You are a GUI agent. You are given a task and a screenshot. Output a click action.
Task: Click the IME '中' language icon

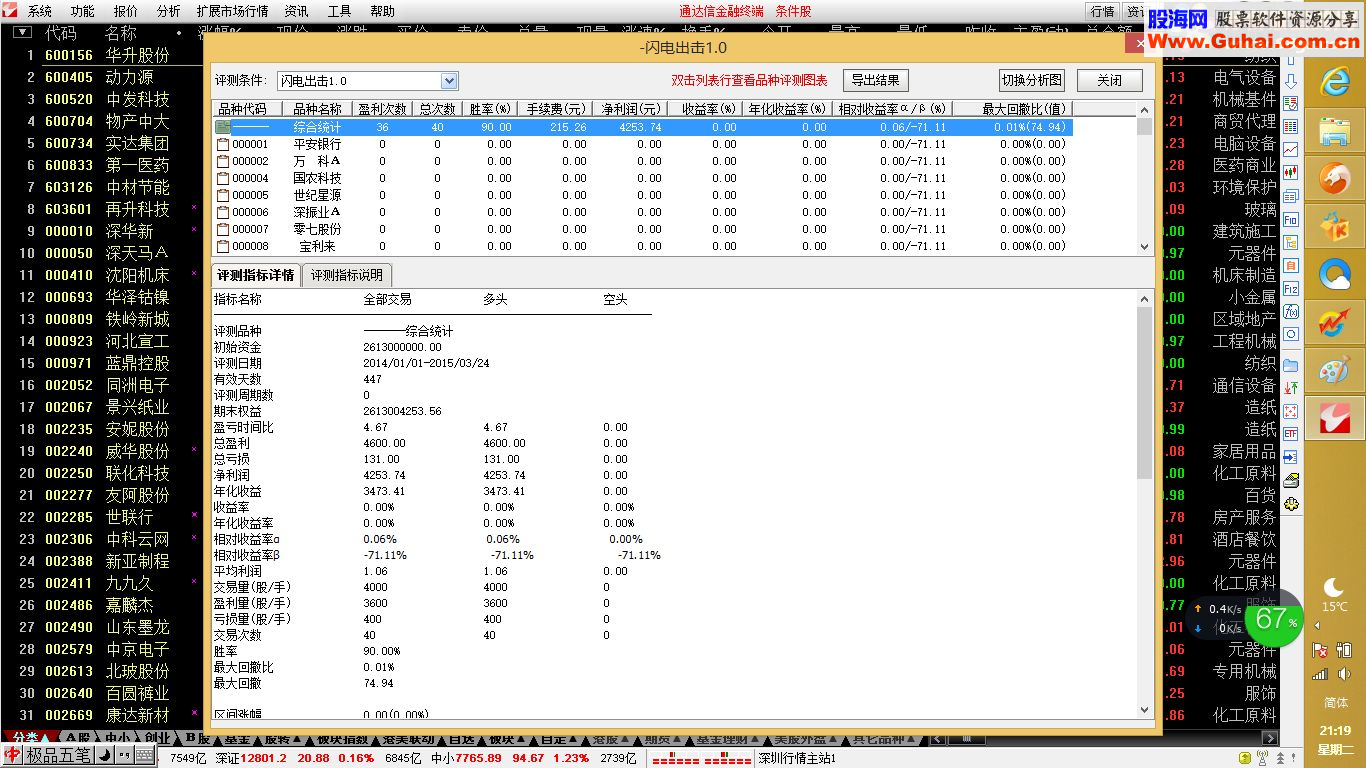14,755
